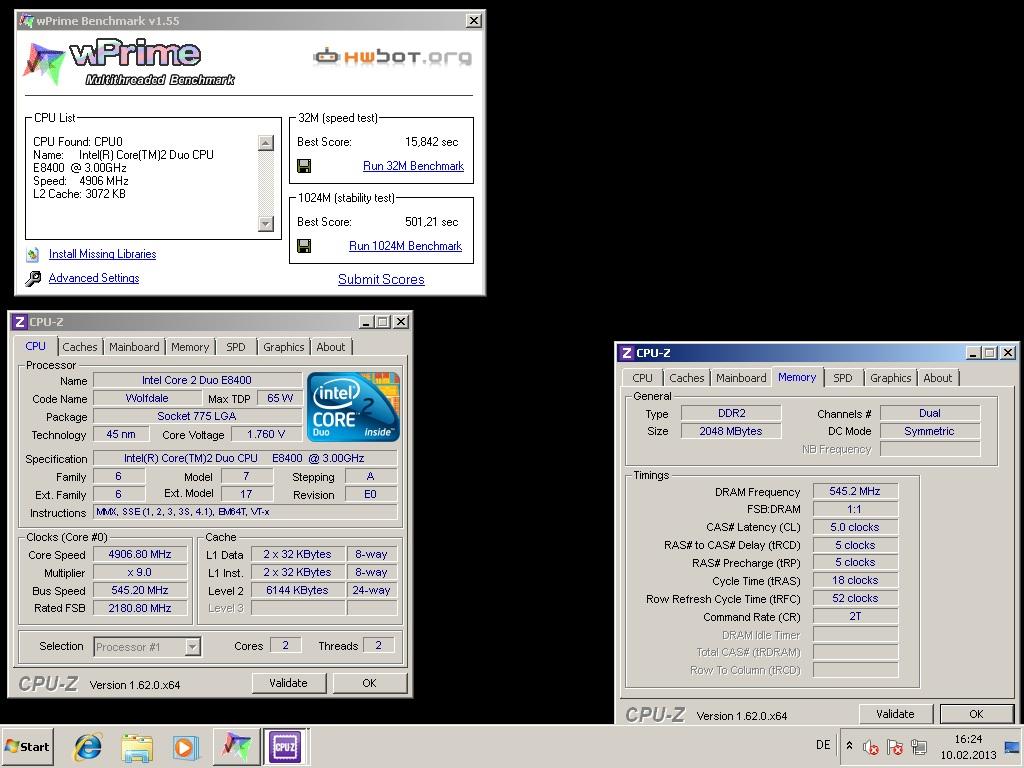Click the DRAM Frequency value 545.2 MHz
The width and height of the screenshot is (1024, 768).
[855, 491]
